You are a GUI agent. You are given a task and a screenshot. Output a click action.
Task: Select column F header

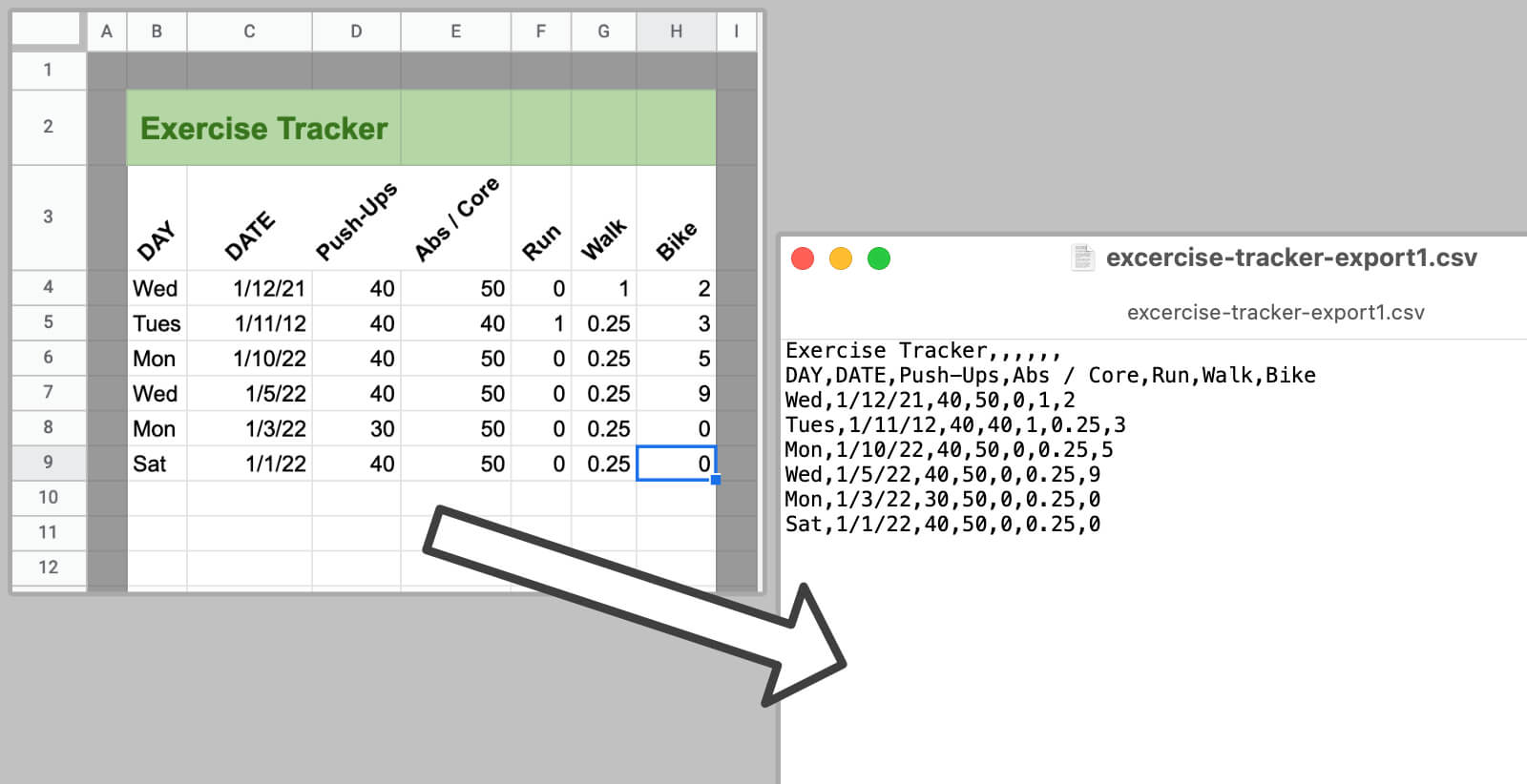coord(541,31)
